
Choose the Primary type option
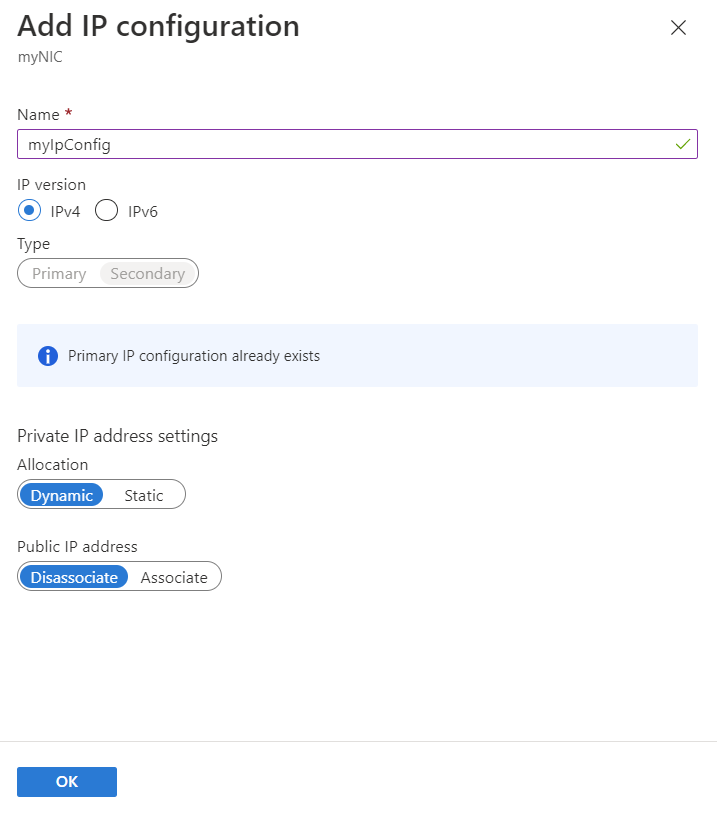(x=59, y=274)
